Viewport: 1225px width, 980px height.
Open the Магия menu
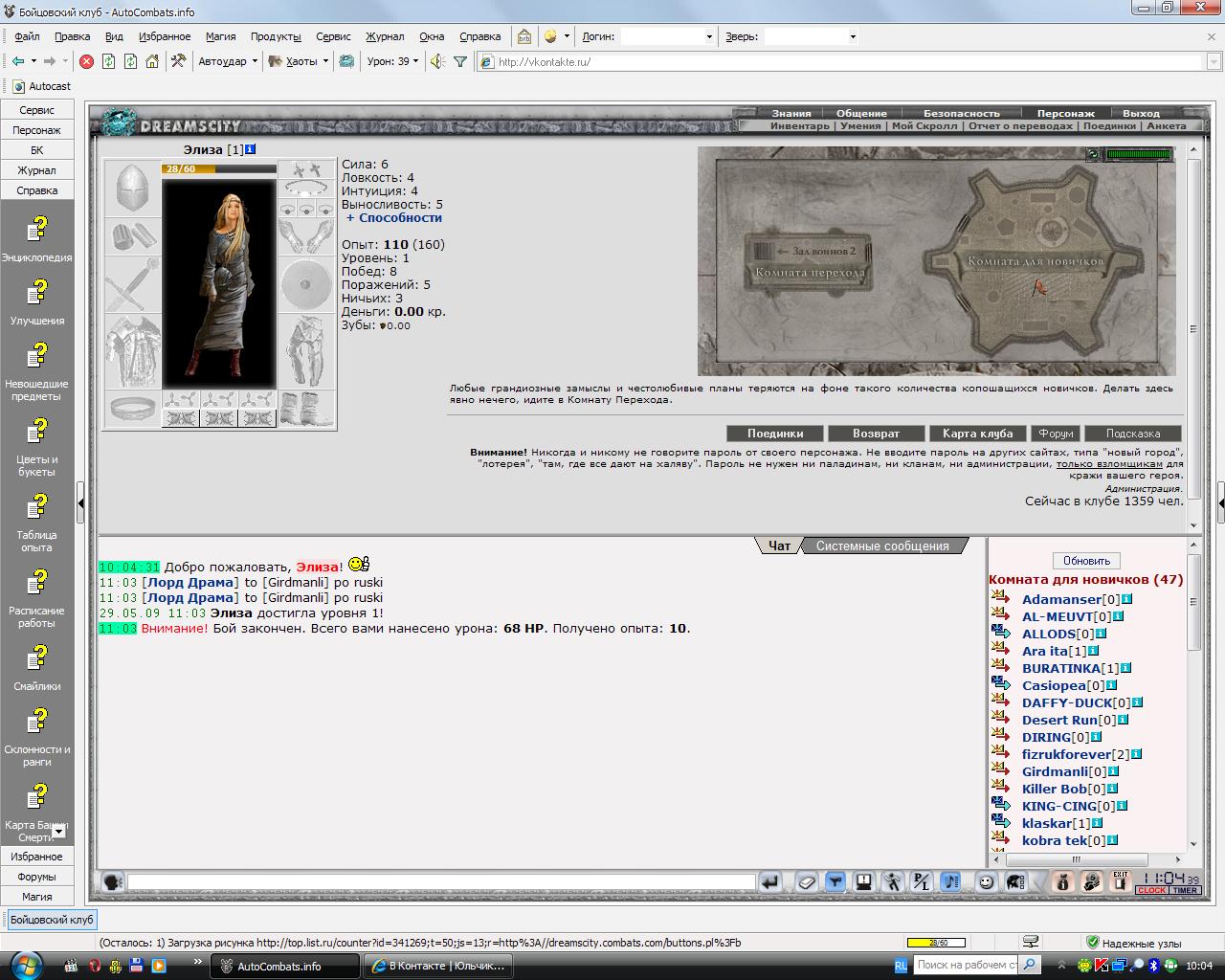[220, 36]
